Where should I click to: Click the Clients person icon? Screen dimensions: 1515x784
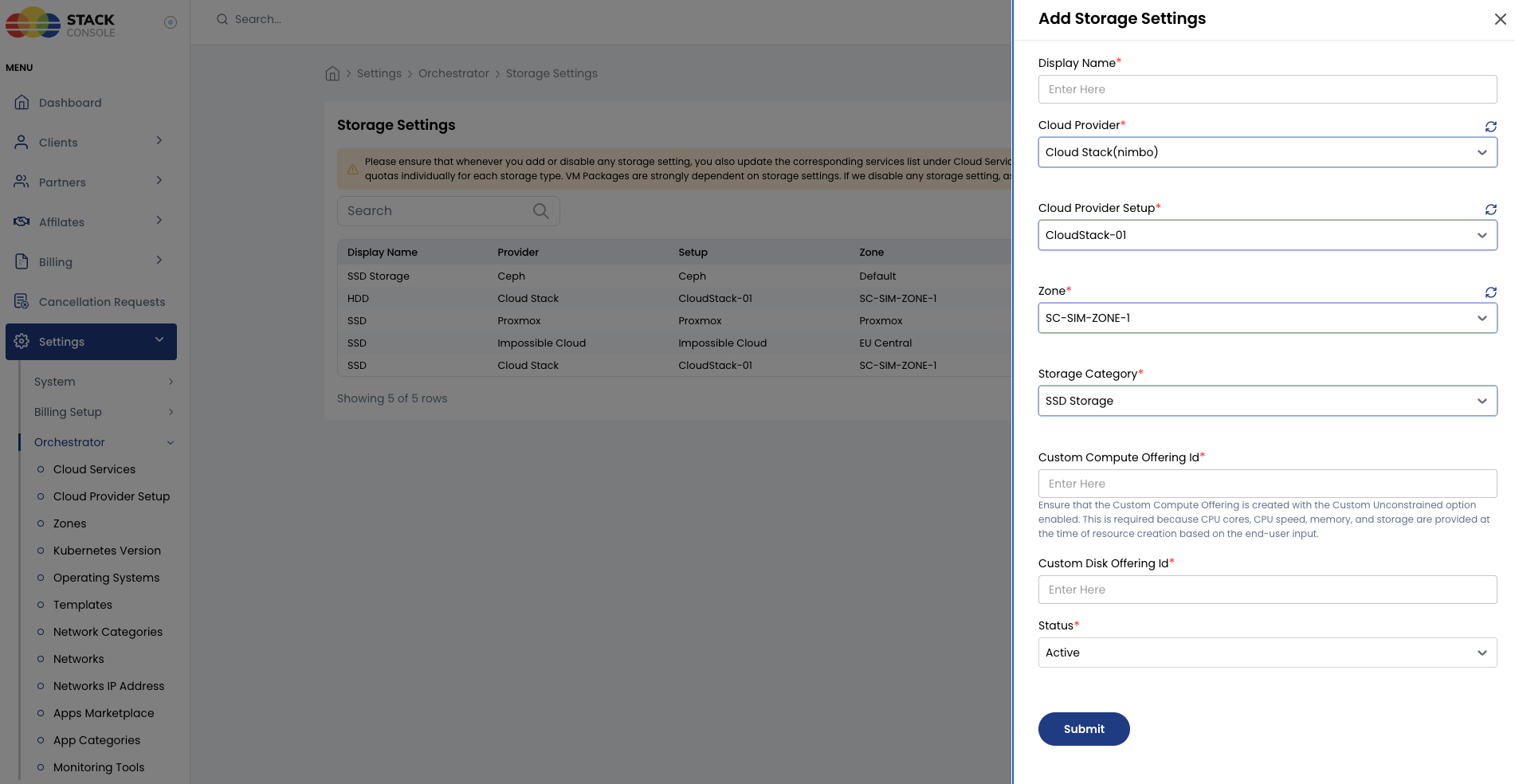(x=22, y=142)
